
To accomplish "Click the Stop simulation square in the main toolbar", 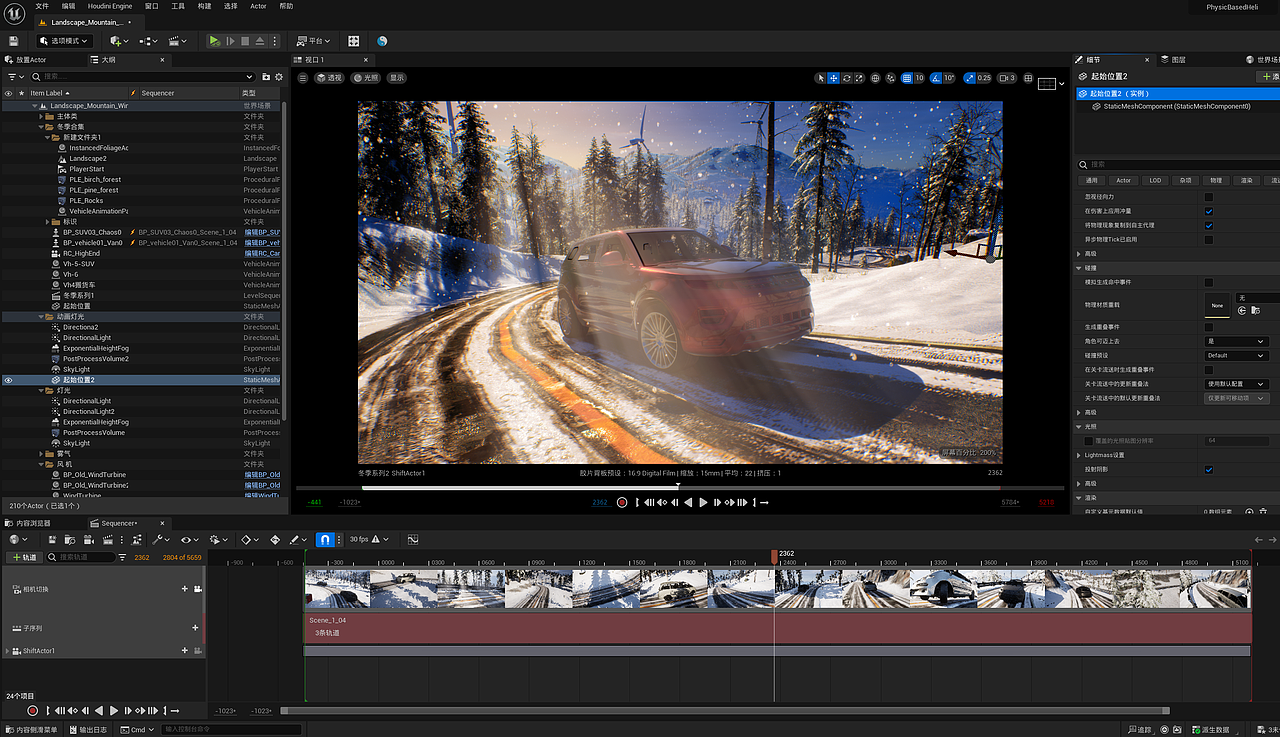I will [x=245, y=41].
